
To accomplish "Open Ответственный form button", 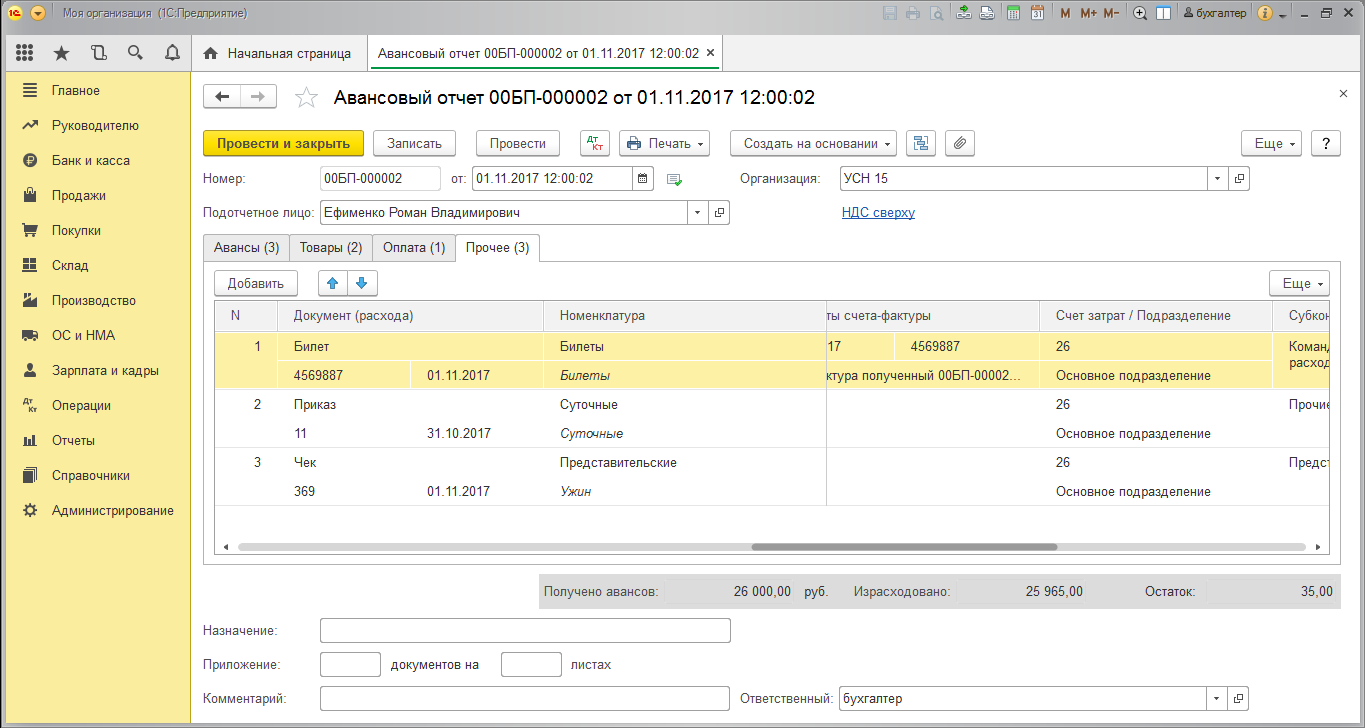I will [1239, 699].
